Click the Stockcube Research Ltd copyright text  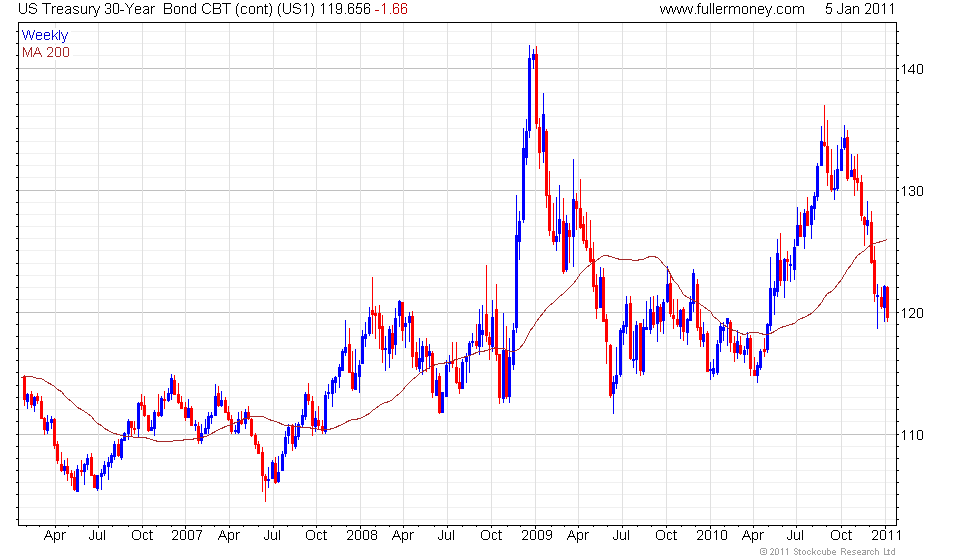click(x=828, y=552)
